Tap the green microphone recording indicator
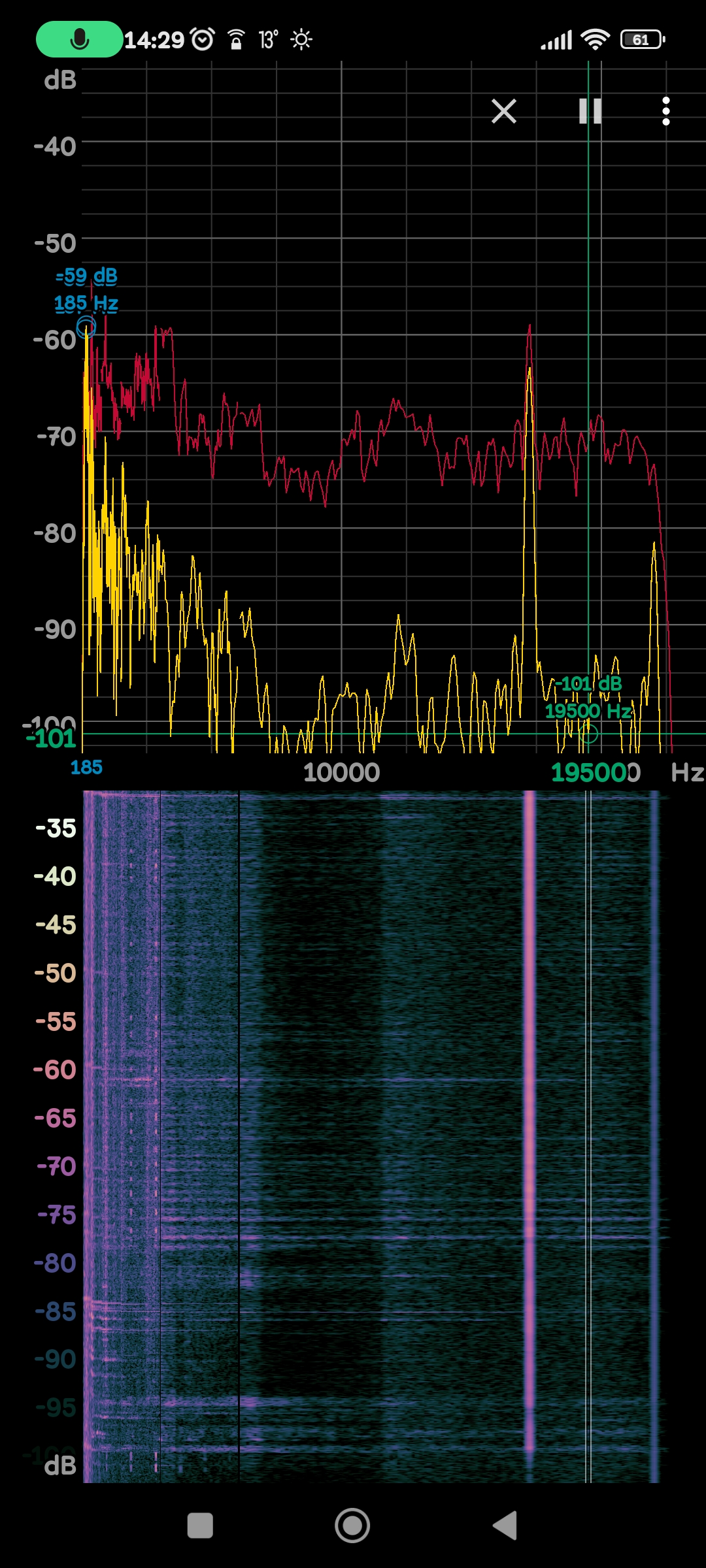This screenshot has height=1568, width=706. tap(79, 39)
